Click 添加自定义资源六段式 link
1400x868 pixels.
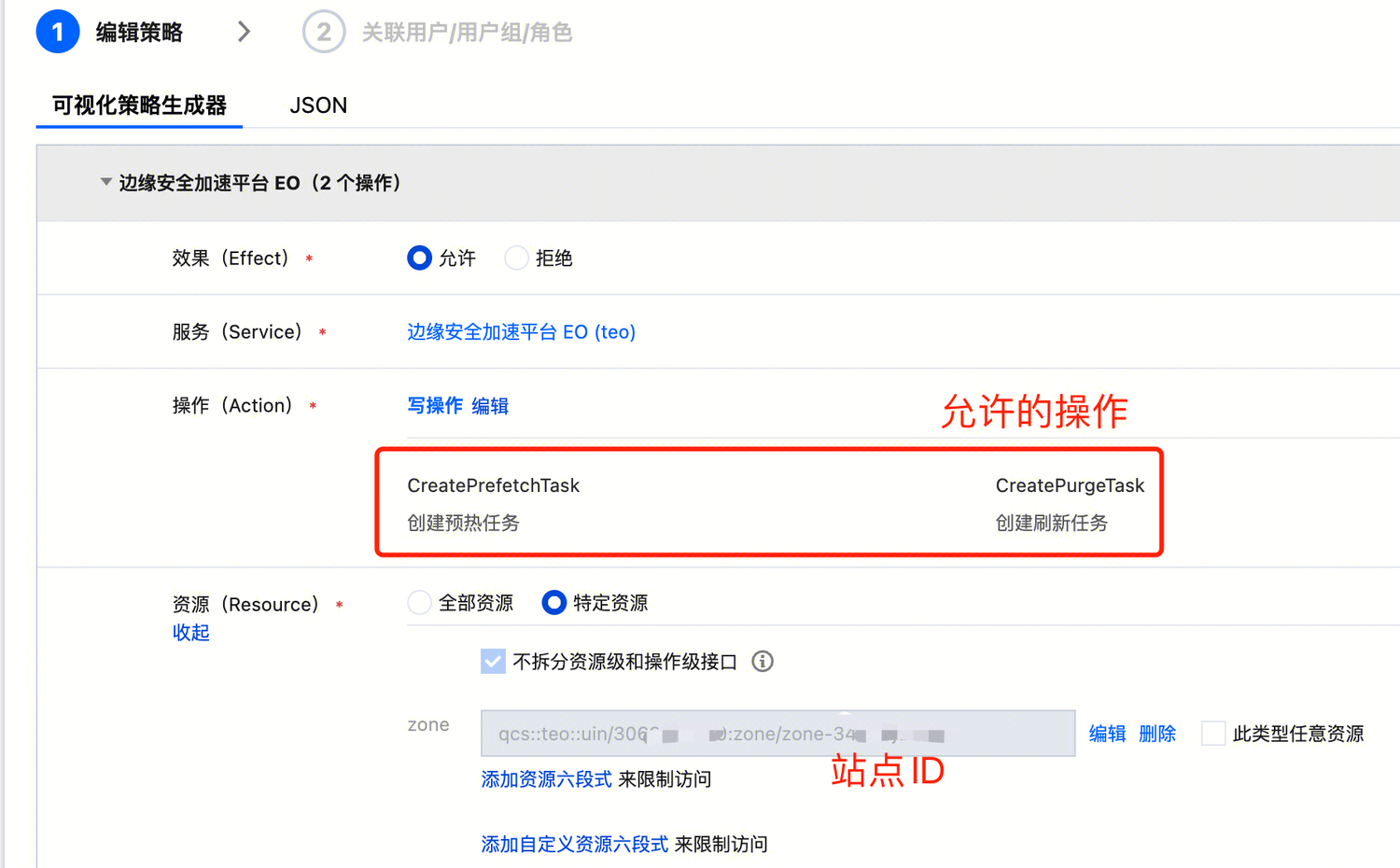click(x=574, y=845)
